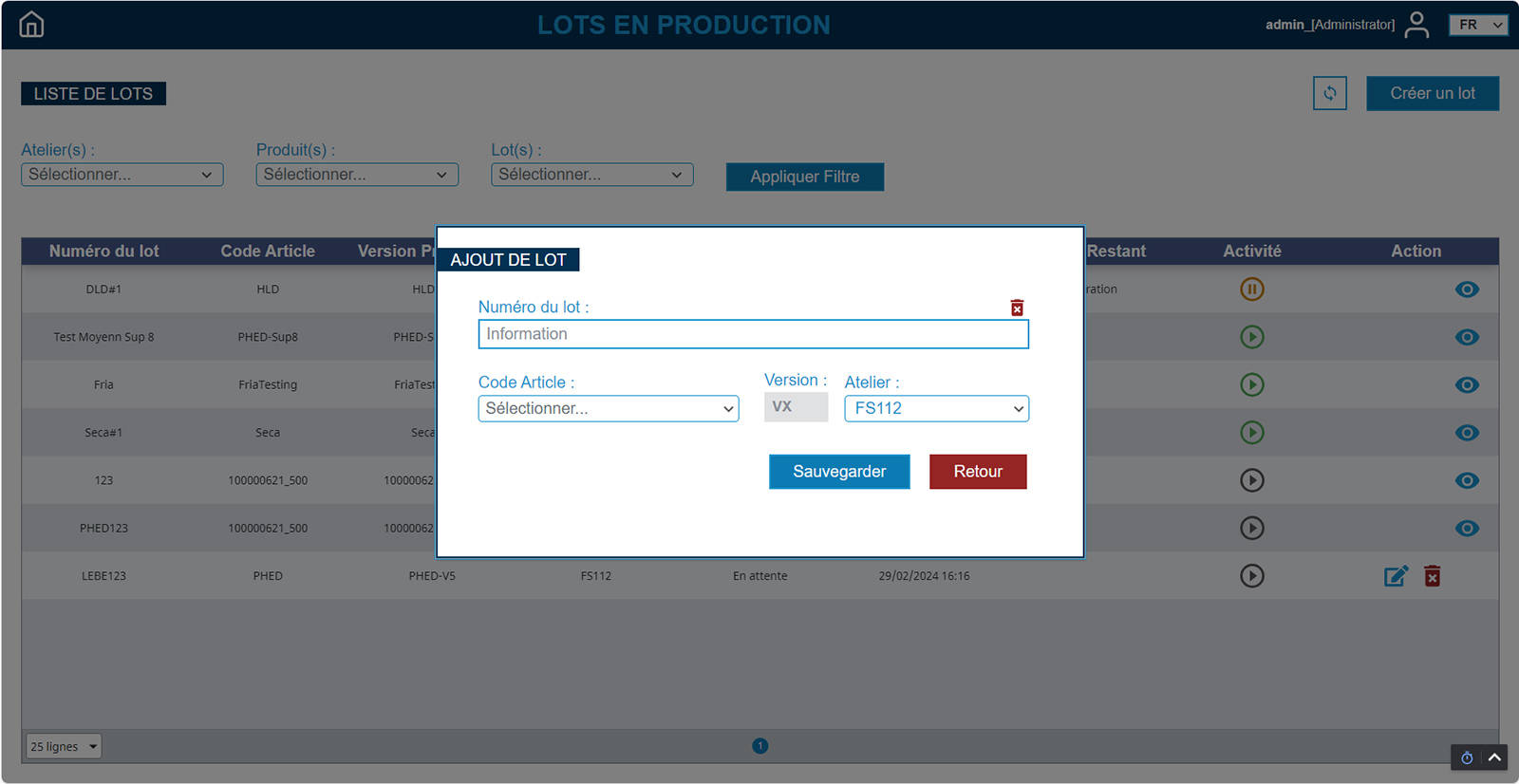
Task: Click the PHED-Sup8 code article cell
Action: pyautogui.click(x=268, y=337)
